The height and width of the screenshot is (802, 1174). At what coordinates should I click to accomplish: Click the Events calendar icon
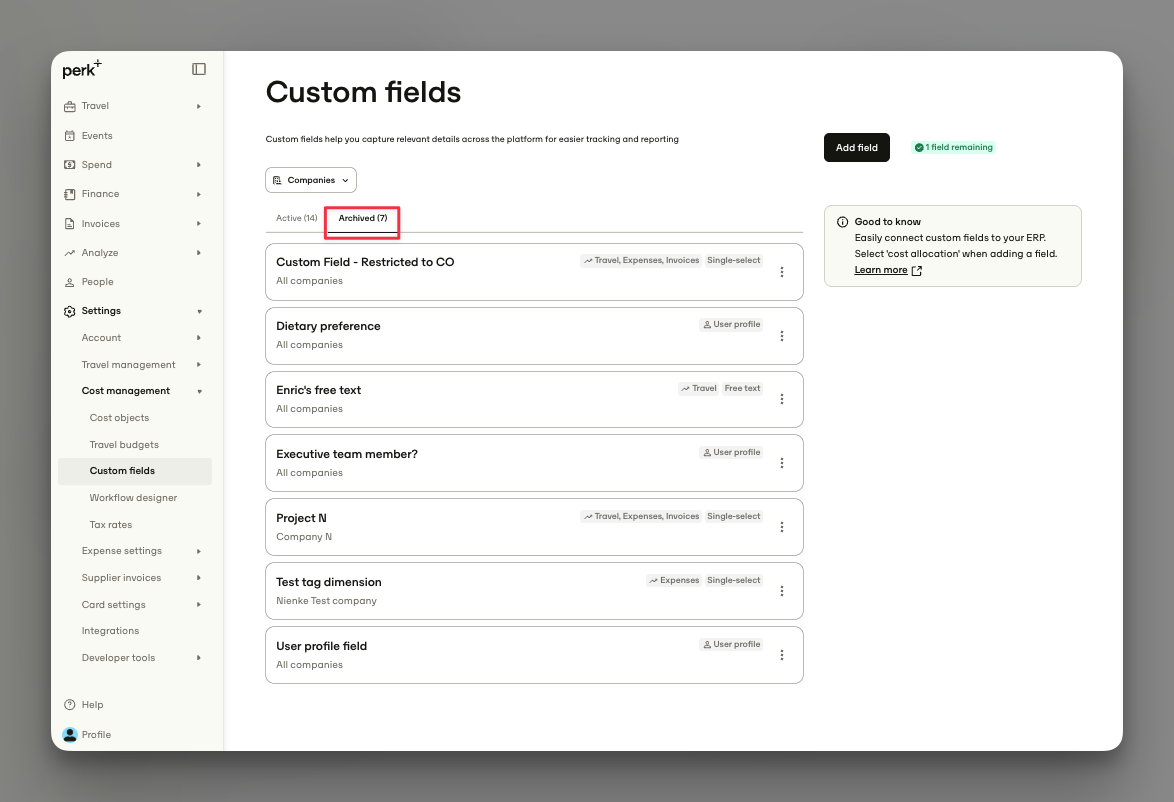(70, 136)
